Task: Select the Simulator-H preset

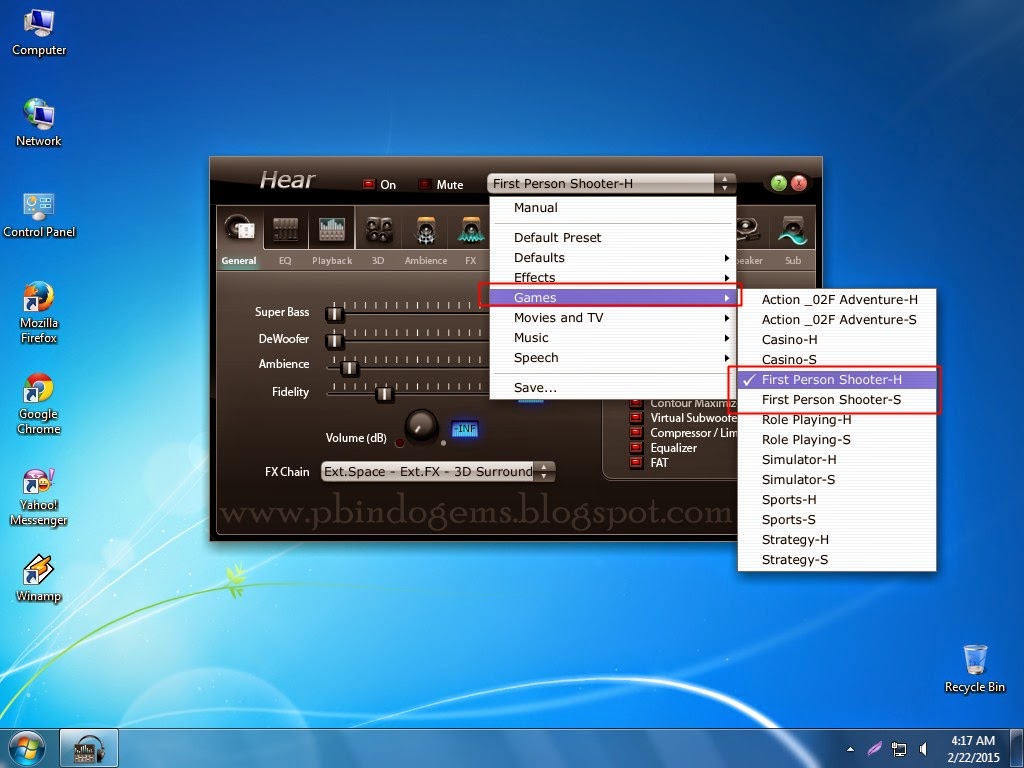Action: coord(837,460)
